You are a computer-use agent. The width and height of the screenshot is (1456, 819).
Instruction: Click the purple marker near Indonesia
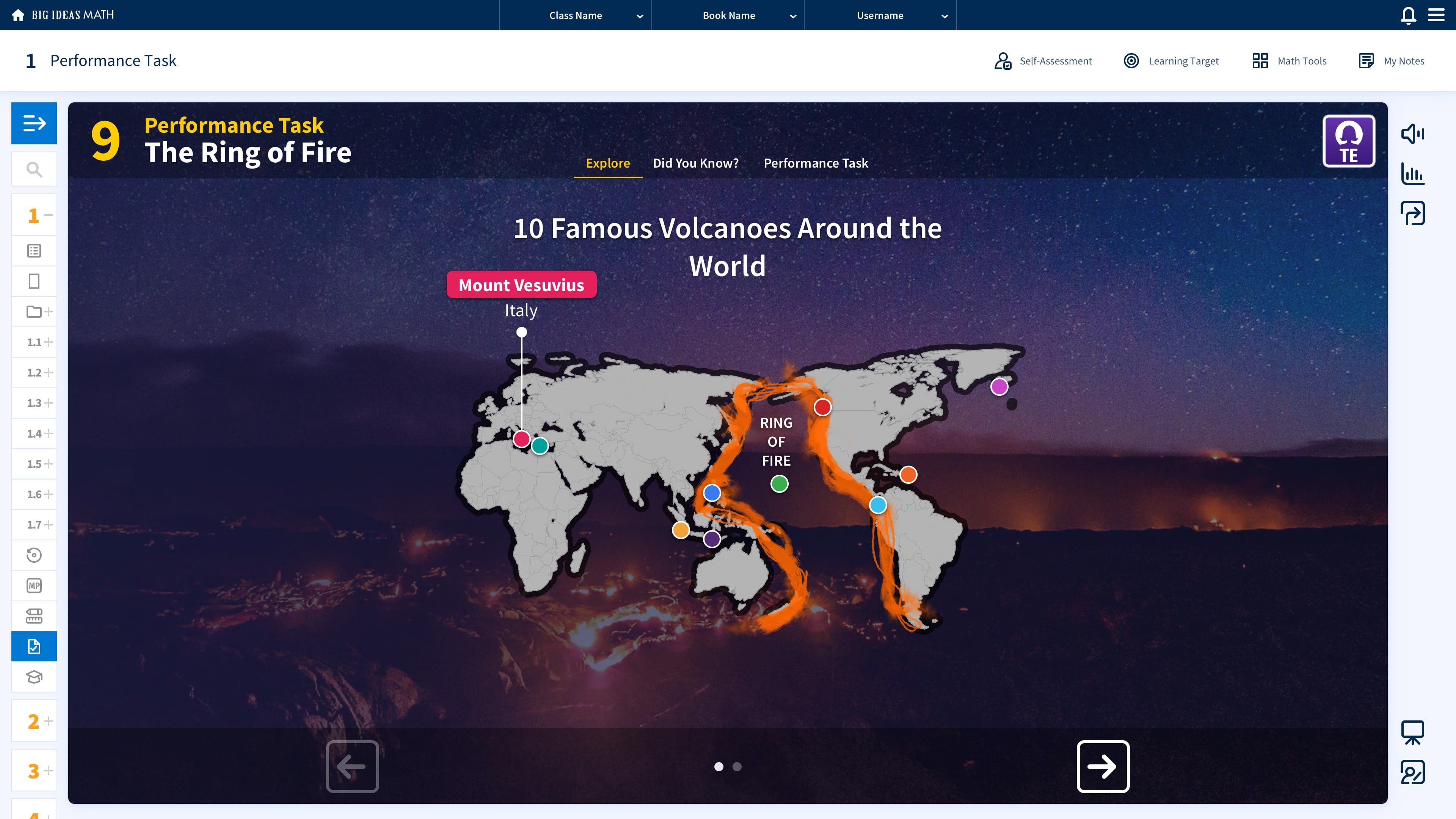[712, 539]
